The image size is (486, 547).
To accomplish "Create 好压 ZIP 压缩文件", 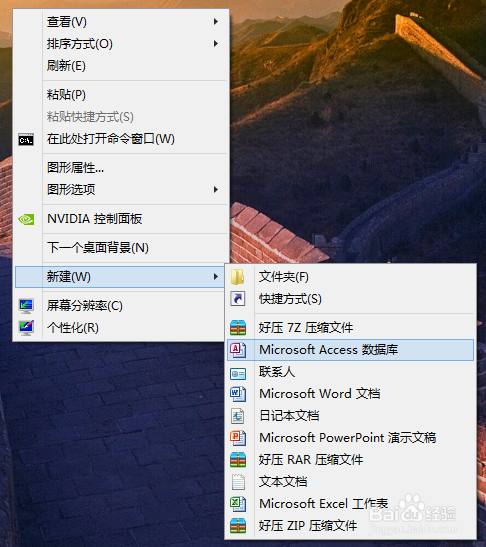I will 350,525.
